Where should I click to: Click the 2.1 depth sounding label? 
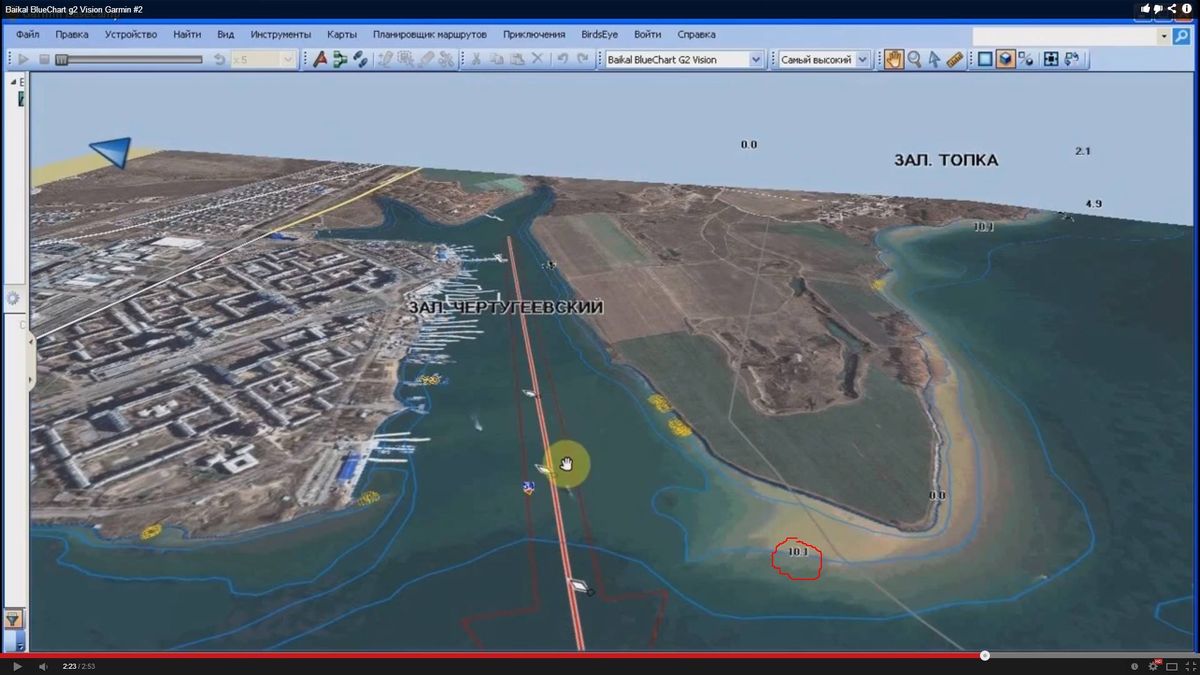pos(1082,151)
